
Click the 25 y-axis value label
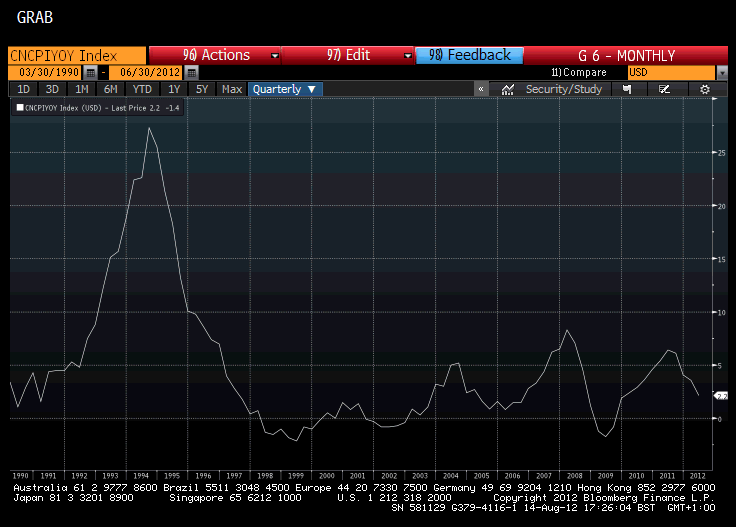tap(721, 153)
